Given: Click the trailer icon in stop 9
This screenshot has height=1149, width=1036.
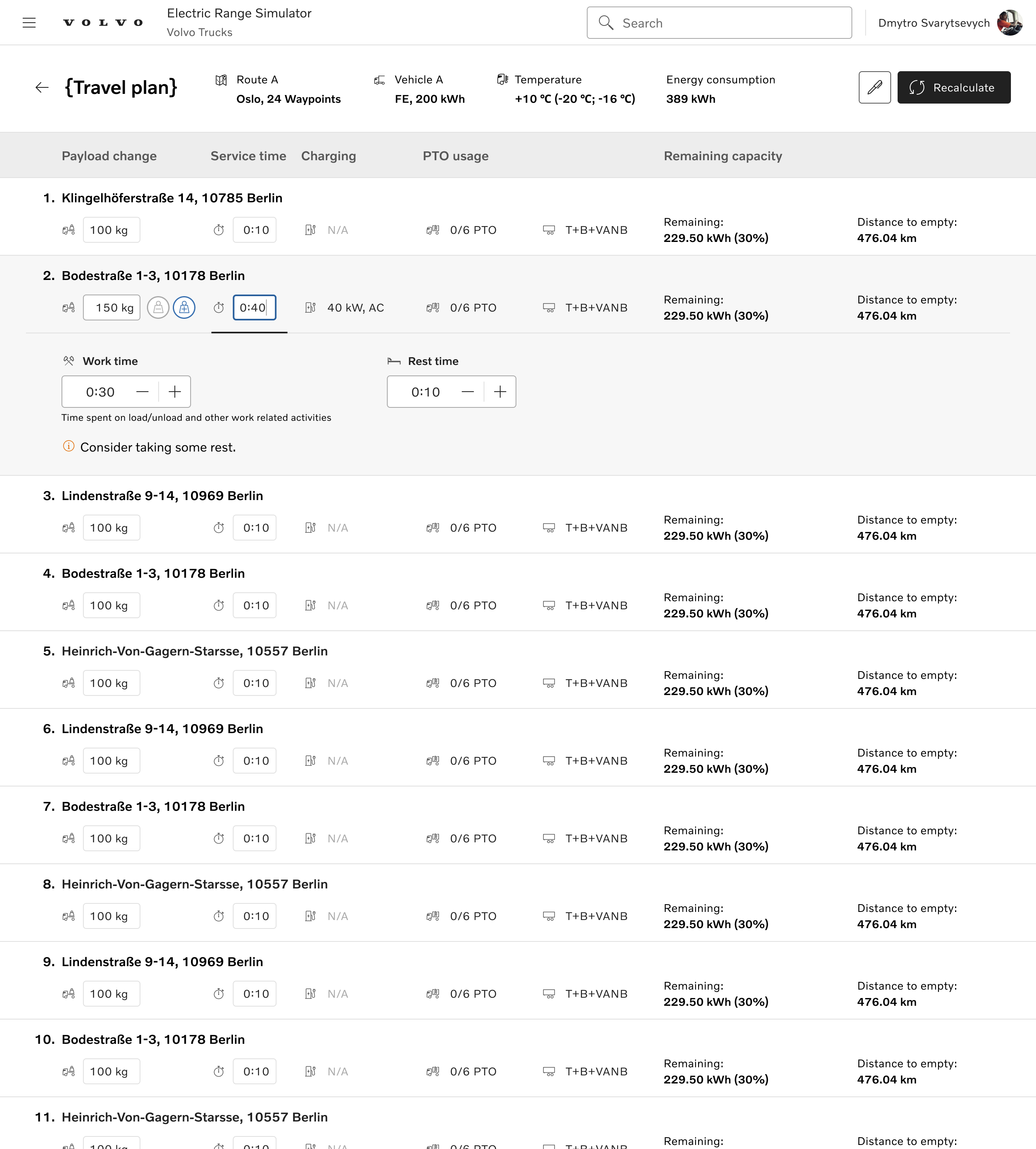Looking at the screenshot, I should point(549,994).
